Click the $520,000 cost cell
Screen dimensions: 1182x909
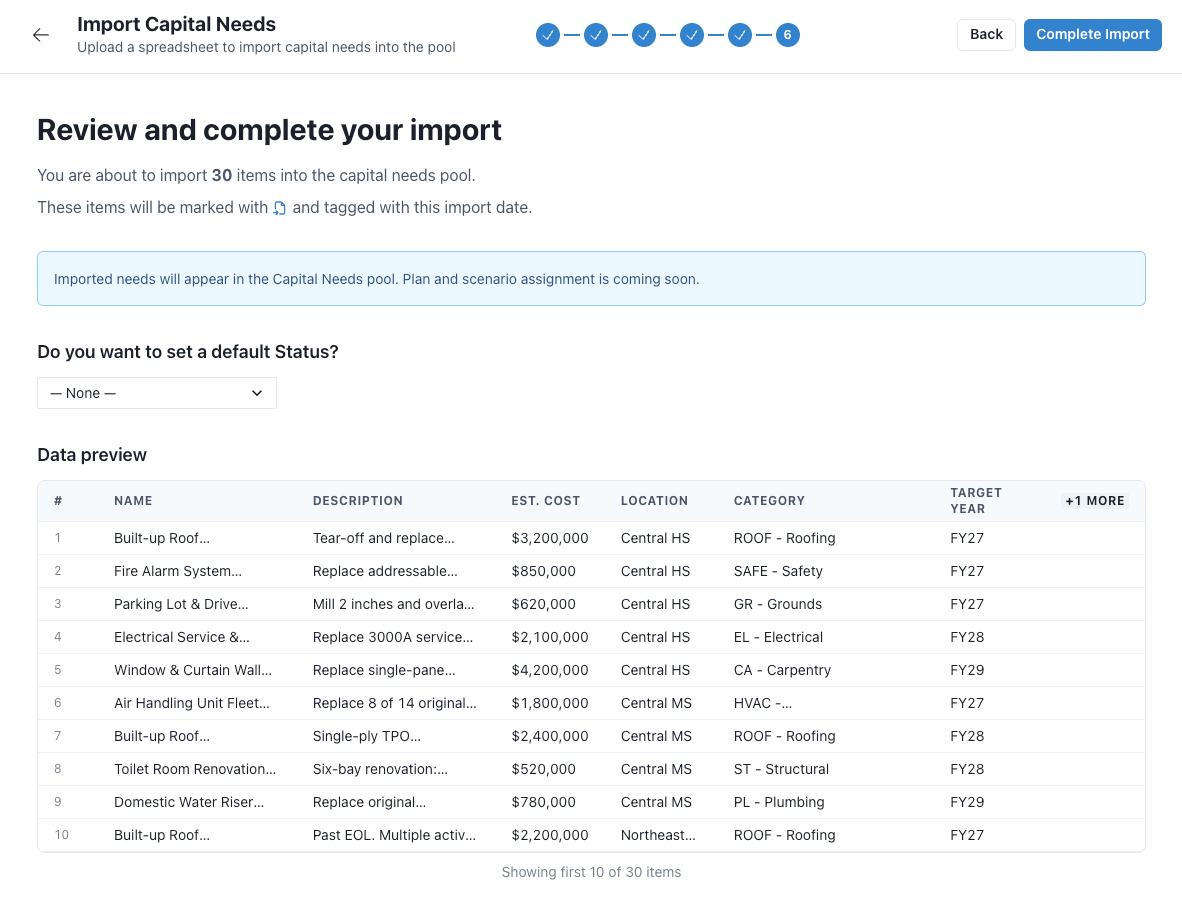coord(544,770)
